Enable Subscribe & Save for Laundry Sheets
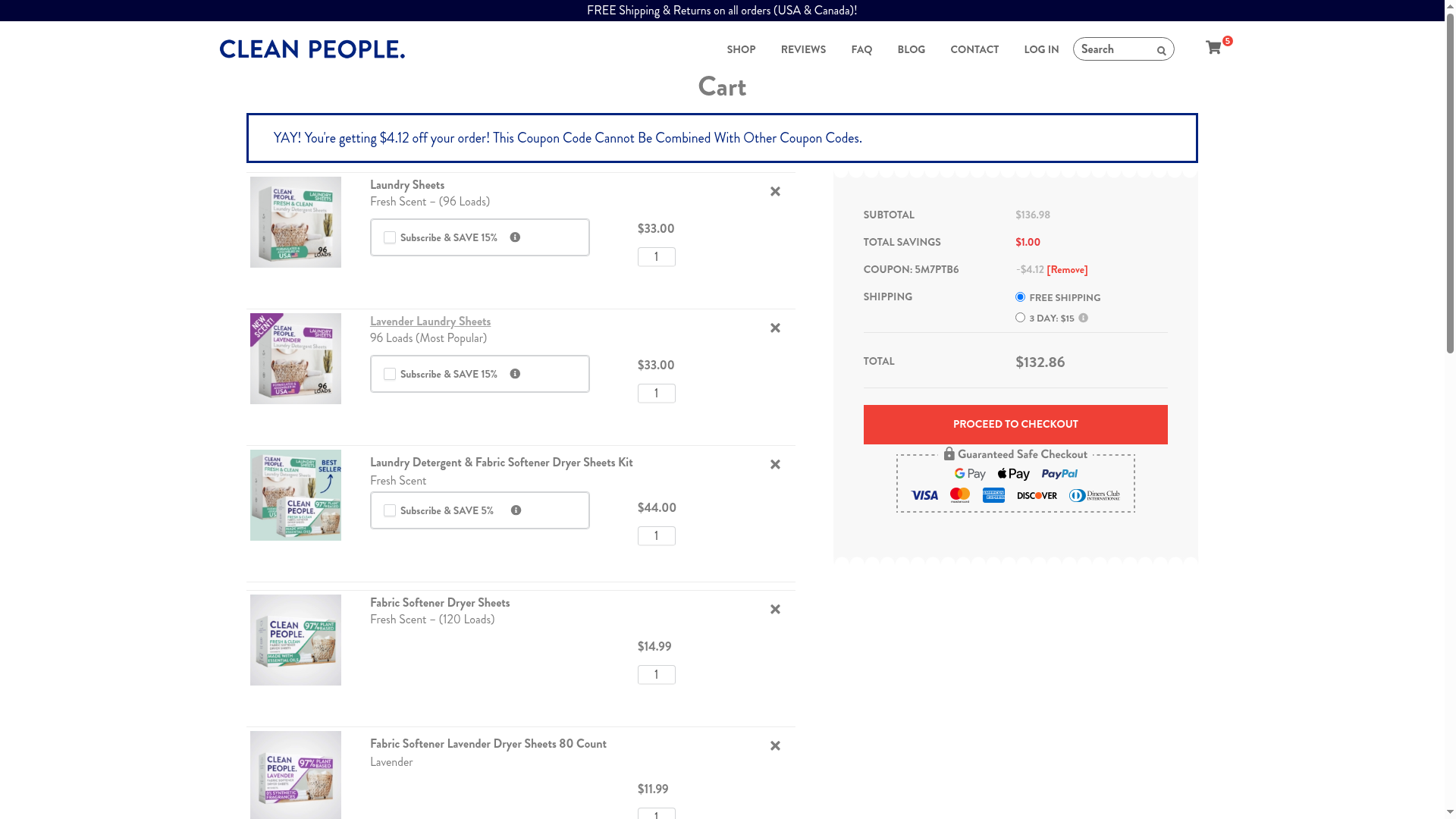This screenshot has width=1456, height=819. [x=390, y=237]
